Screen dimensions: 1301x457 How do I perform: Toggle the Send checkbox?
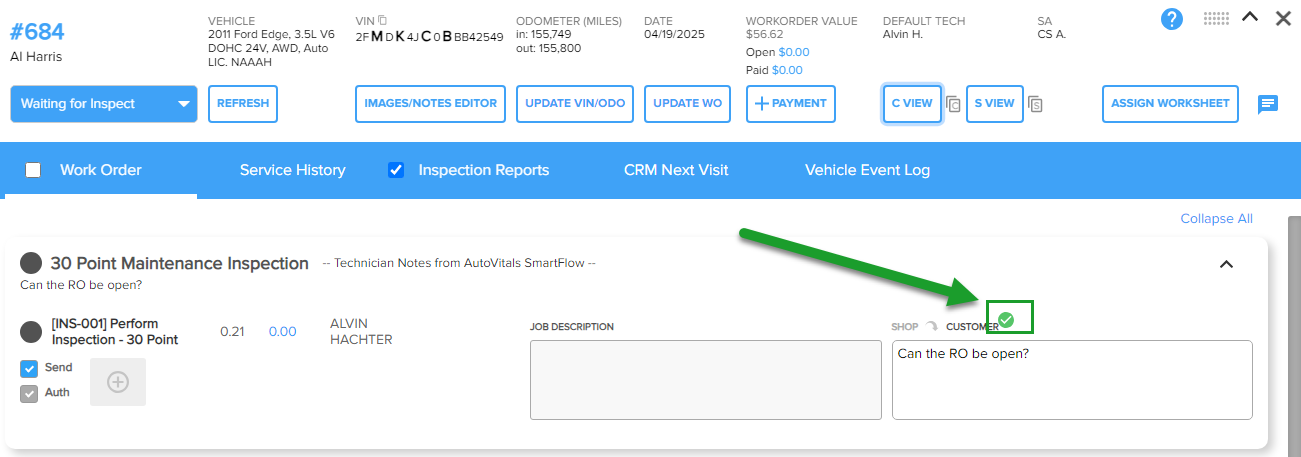click(x=29, y=368)
